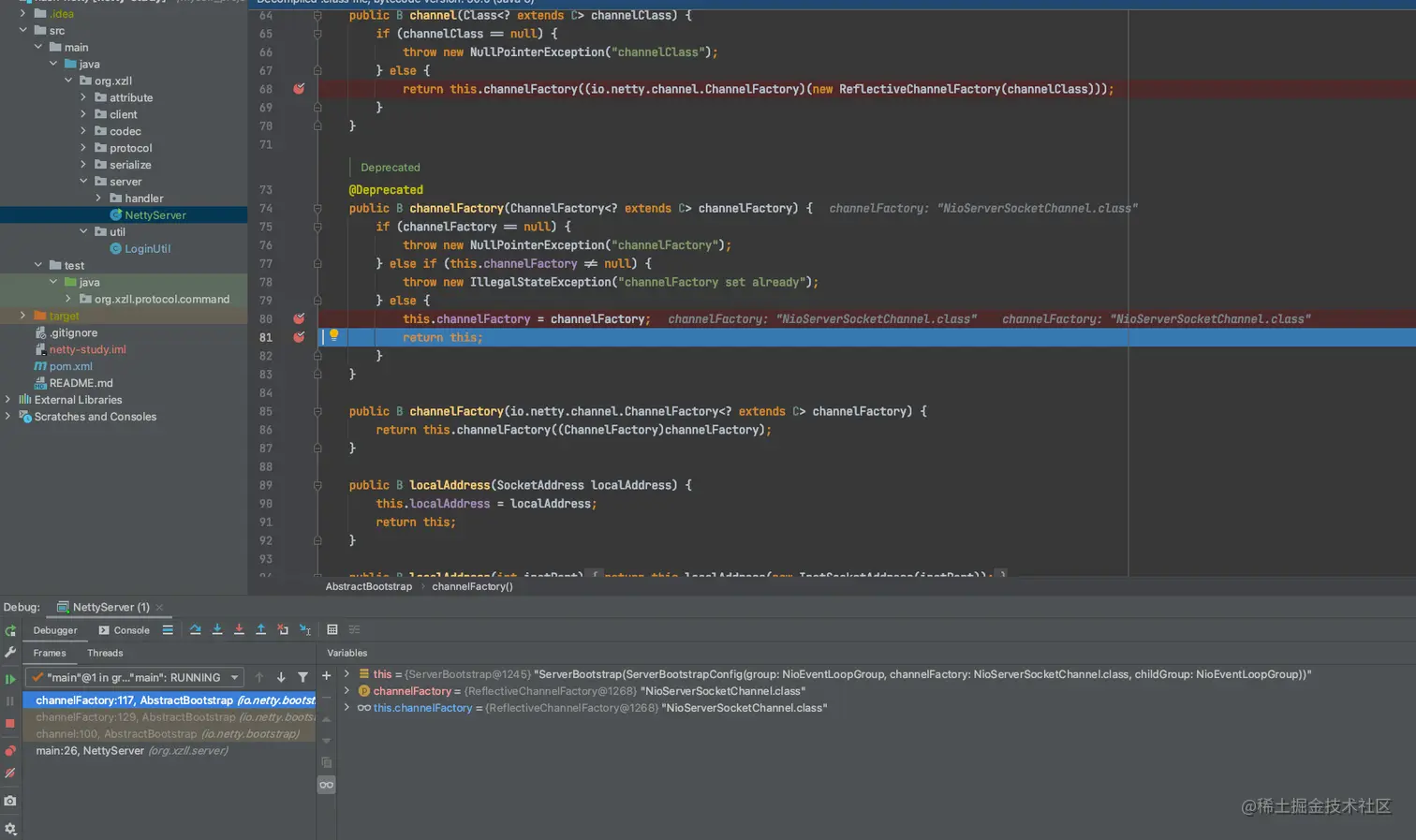Collapse the server package folder

click(83, 182)
